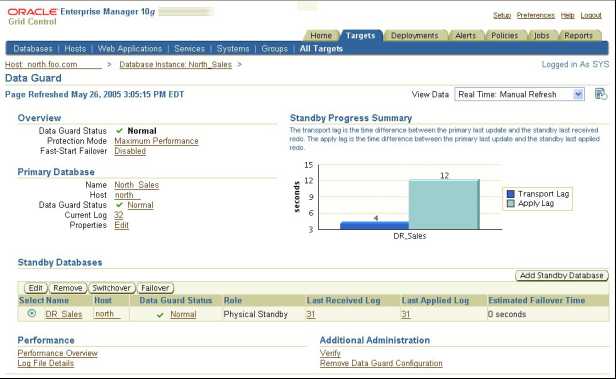Open the Preferences link

(535, 15)
